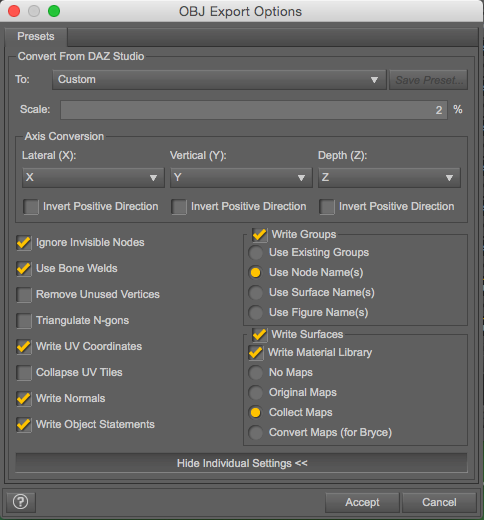
Task: Select Collect Maps radio button
Action: (x=256, y=413)
